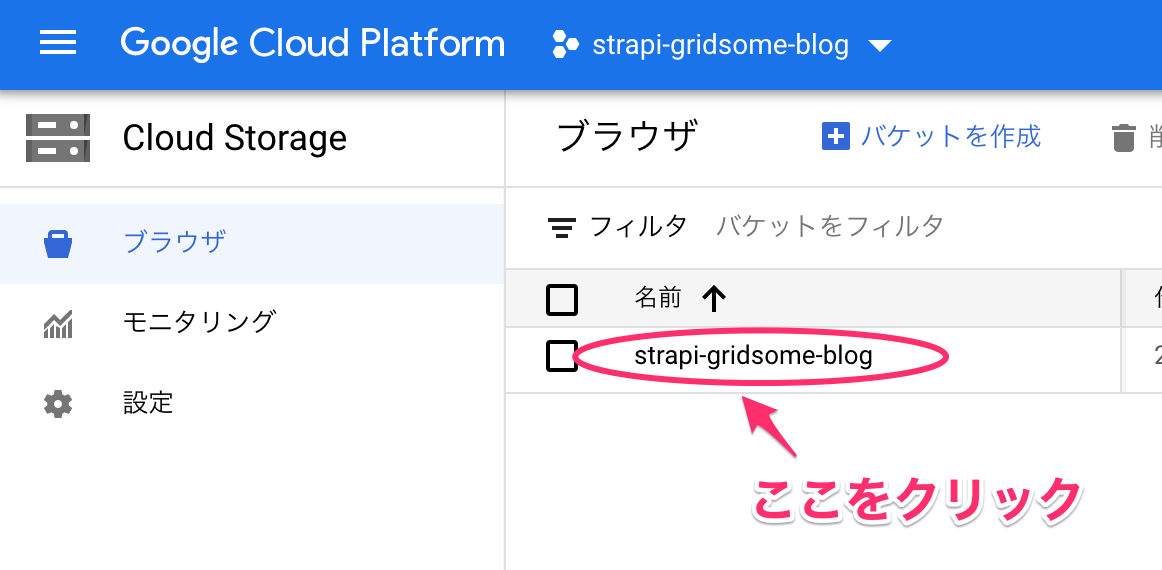Open the strapi-gridsome-blog bucket link
The image size is (1162, 570).
tap(753, 357)
